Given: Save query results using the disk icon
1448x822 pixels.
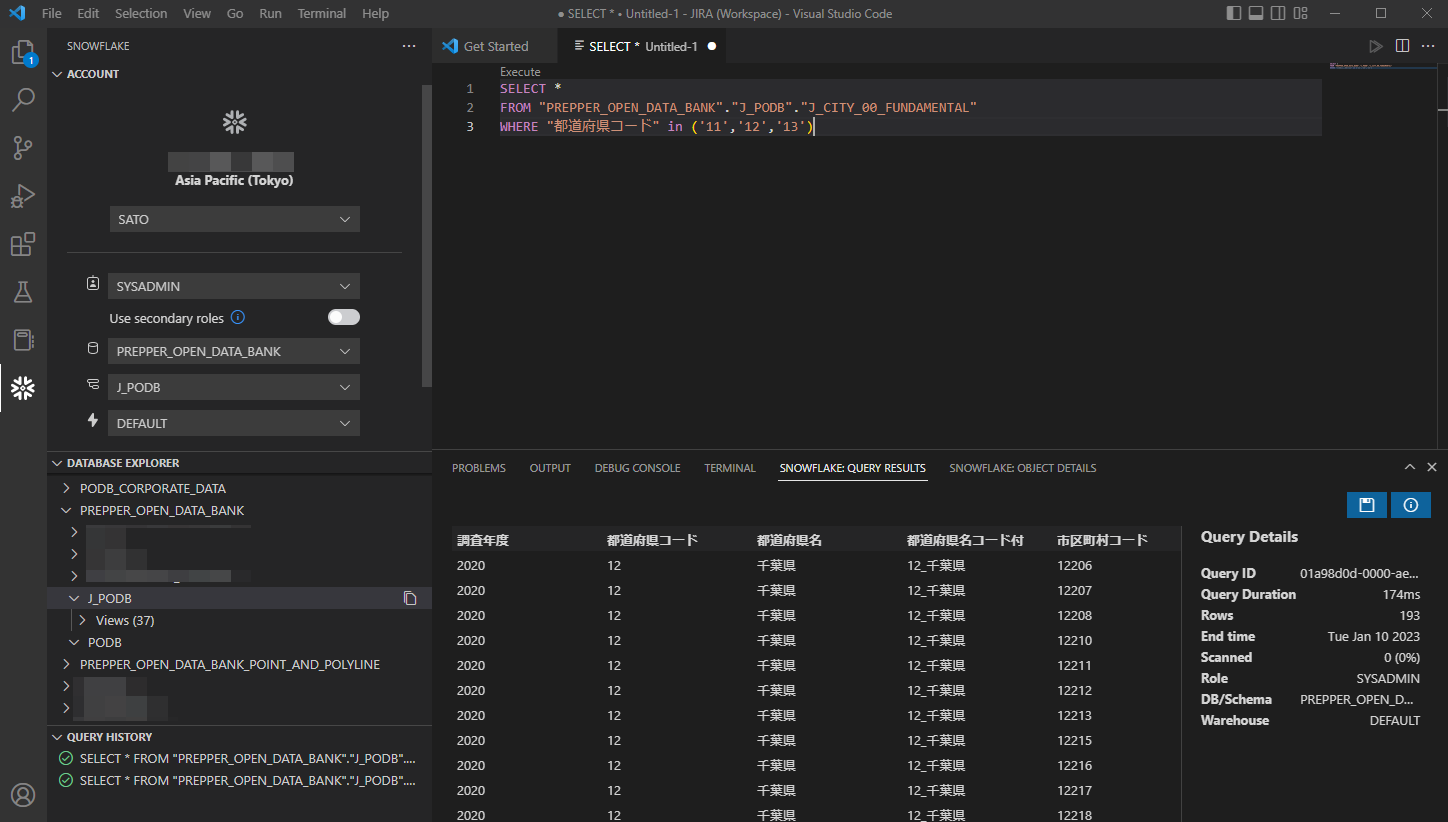Looking at the screenshot, I should click(x=1366, y=505).
